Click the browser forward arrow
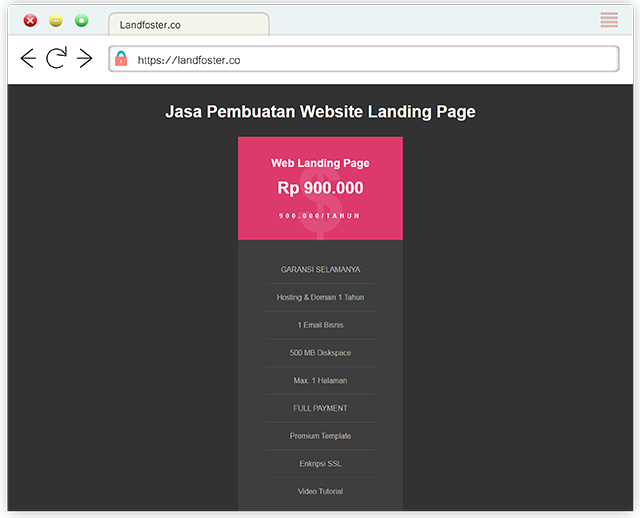Screen dimensions: 640x518 [x=85, y=59]
